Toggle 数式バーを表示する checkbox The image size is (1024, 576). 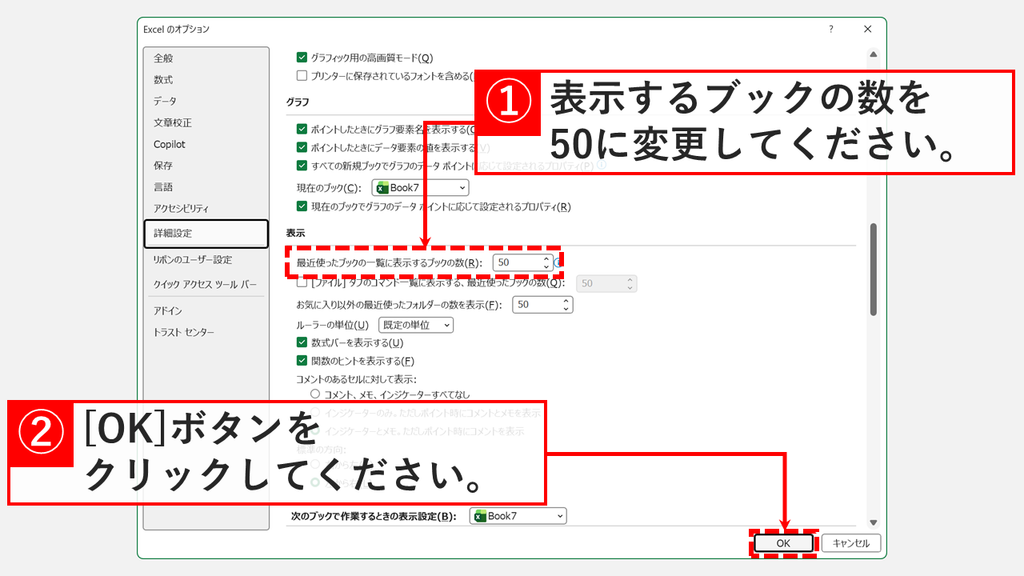[x=302, y=342]
